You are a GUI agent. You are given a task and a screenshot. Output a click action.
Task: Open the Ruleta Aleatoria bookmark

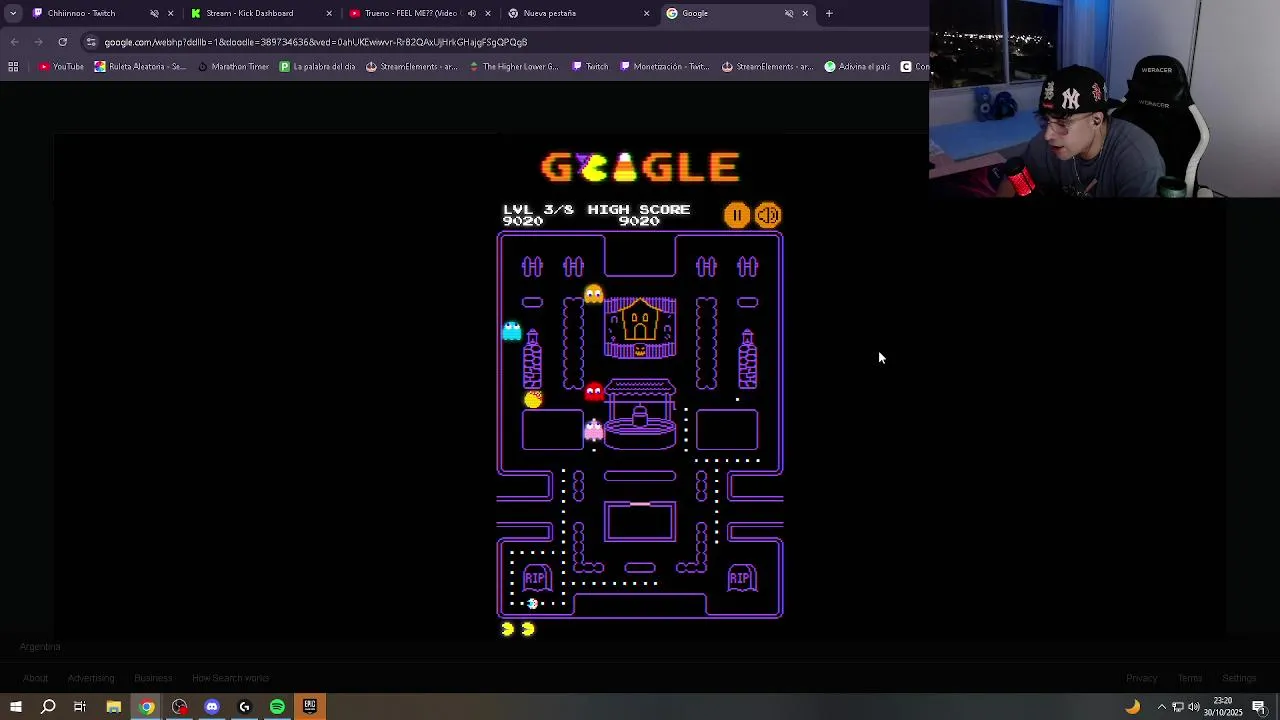140,67
